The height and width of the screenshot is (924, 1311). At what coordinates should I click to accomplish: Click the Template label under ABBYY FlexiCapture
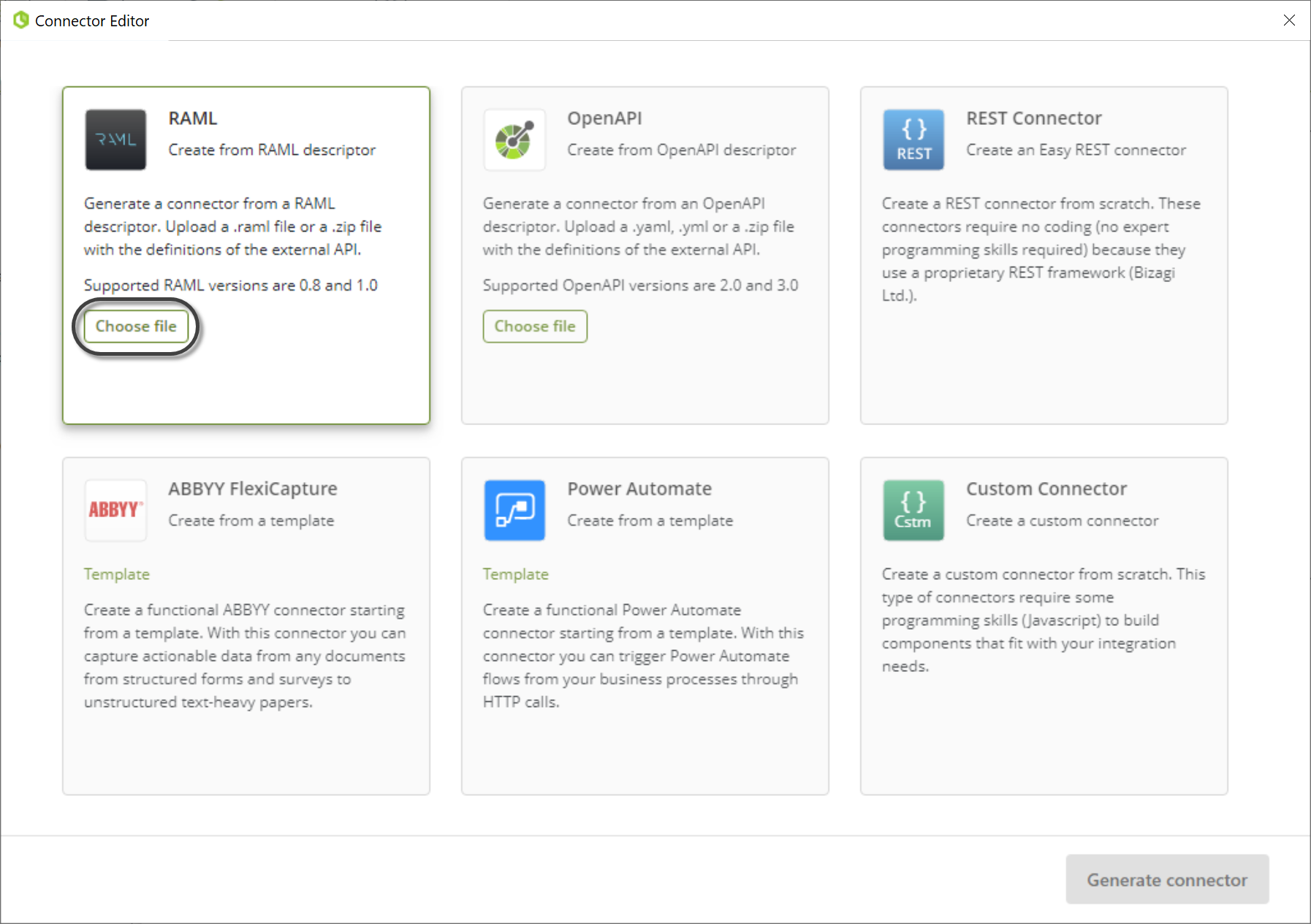pos(117,574)
